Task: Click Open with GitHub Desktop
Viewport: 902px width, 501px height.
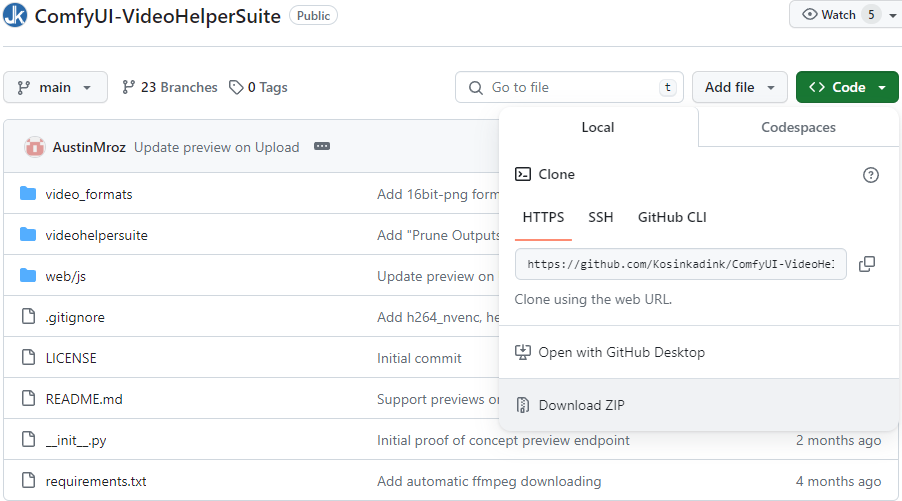Action: 698,352
